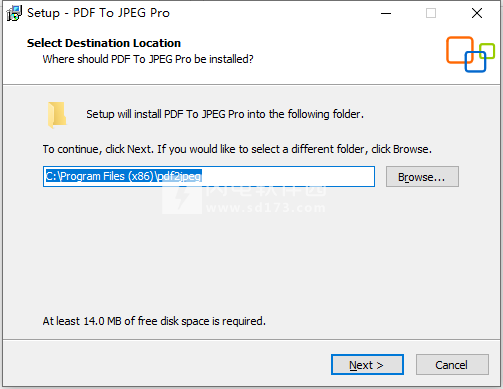Click the setup installer icon in title bar
The image size is (503, 389).
tap(14, 13)
